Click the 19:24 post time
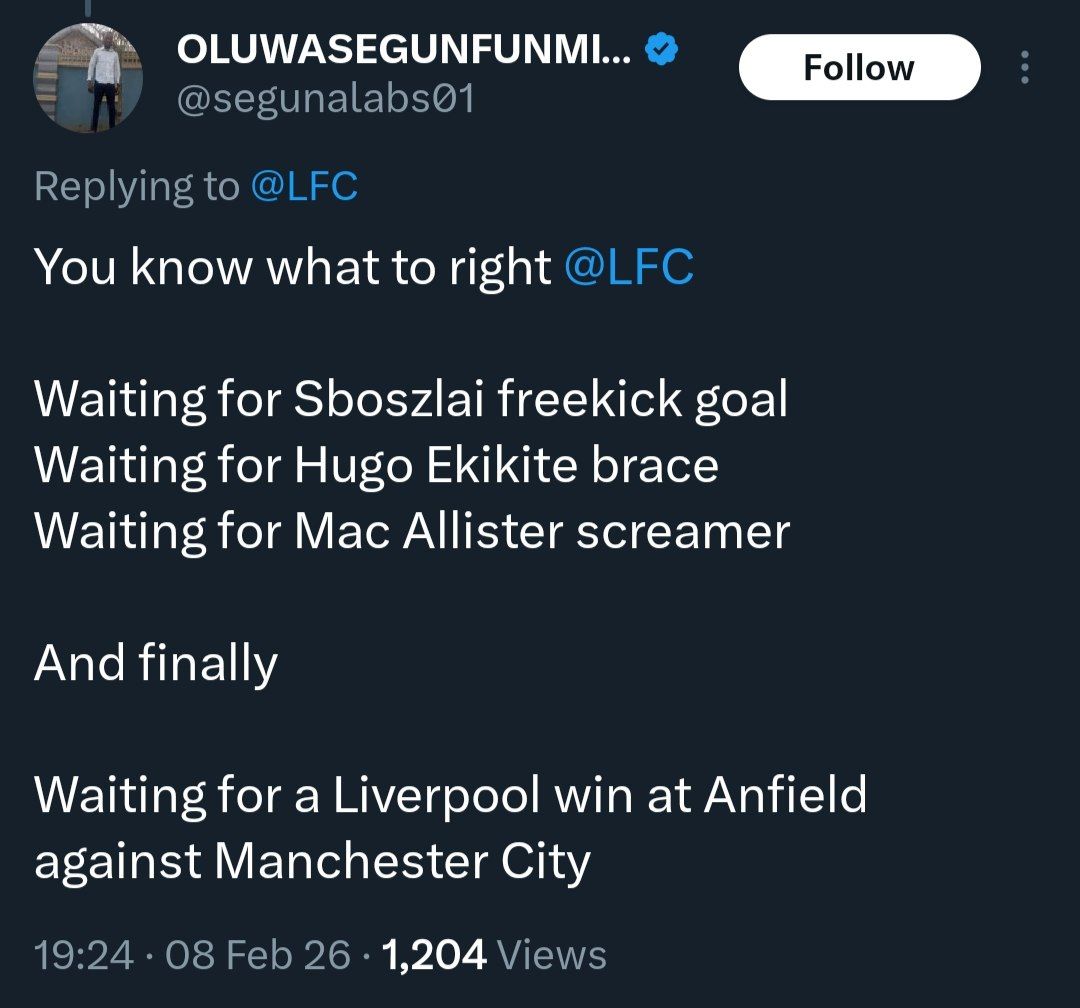 click(83, 955)
